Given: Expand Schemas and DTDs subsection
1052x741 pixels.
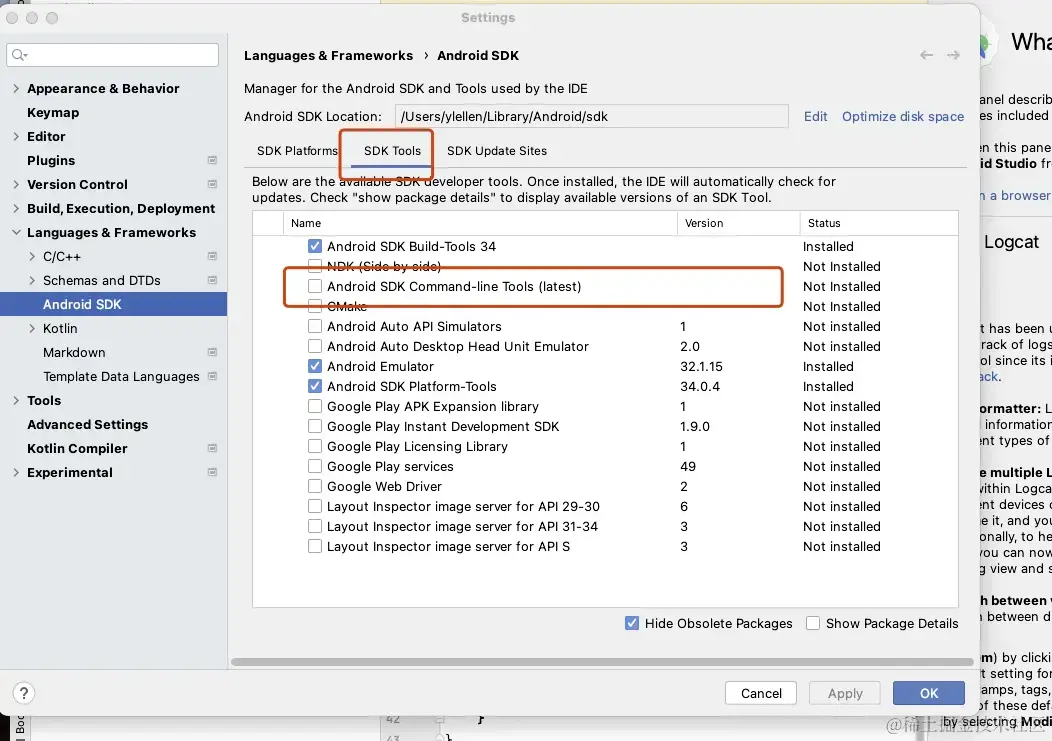Looking at the screenshot, I should tap(32, 281).
